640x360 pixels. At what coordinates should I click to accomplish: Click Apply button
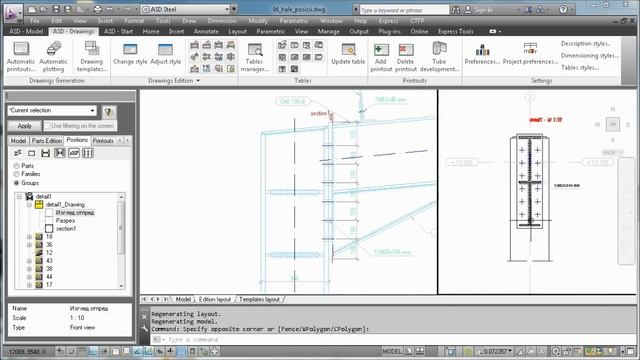pyautogui.click(x=24, y=126)
